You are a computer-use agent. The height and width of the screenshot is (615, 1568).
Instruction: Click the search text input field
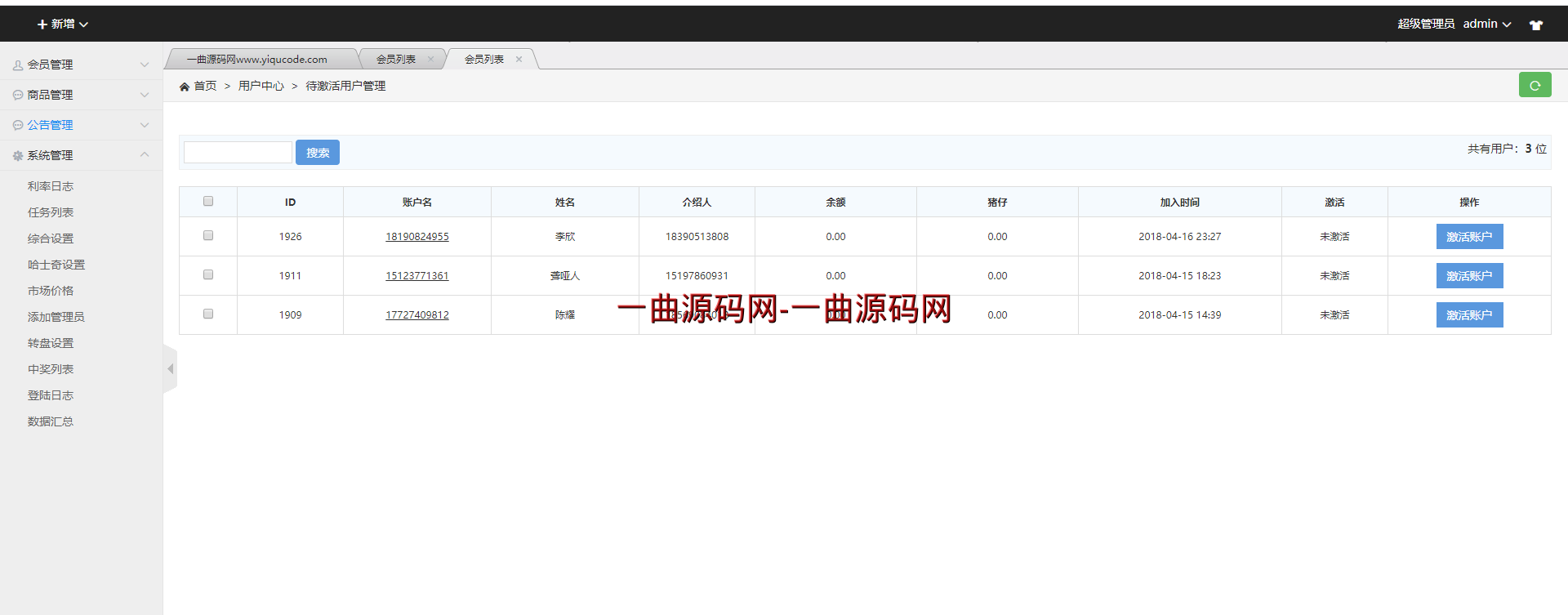click(x=238, y=153)
